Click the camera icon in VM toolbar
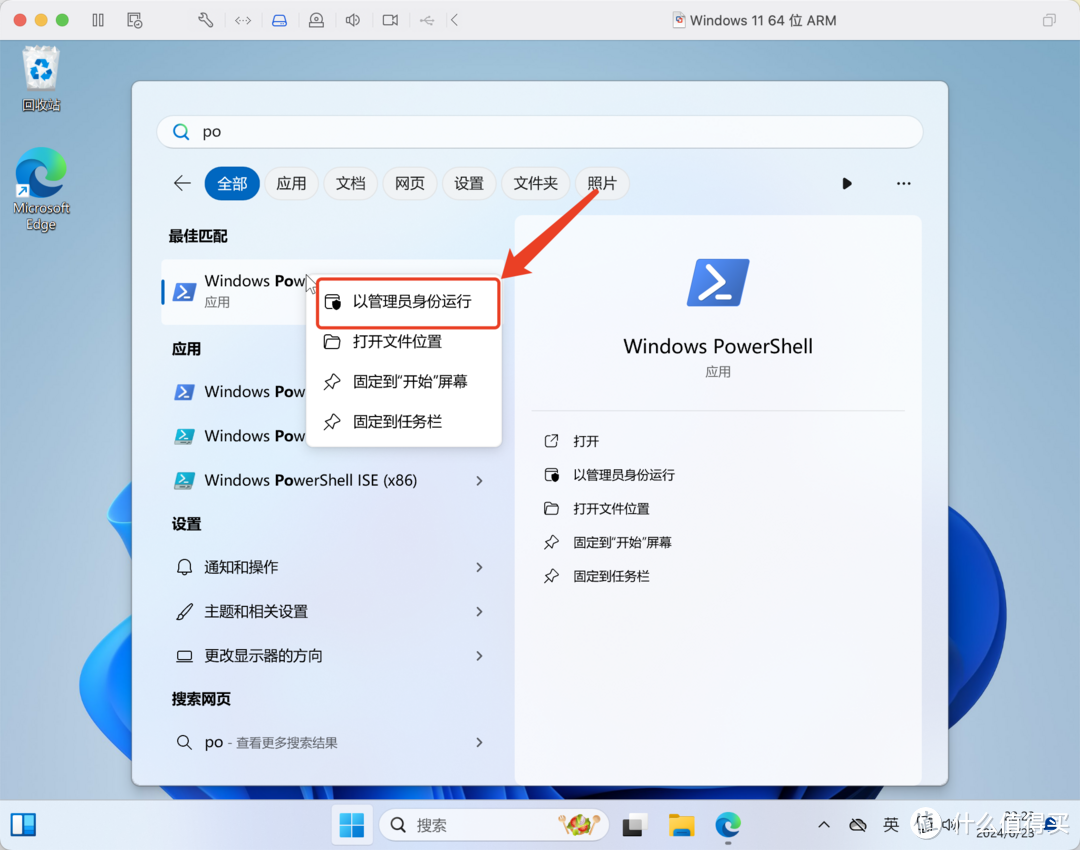 390,21
